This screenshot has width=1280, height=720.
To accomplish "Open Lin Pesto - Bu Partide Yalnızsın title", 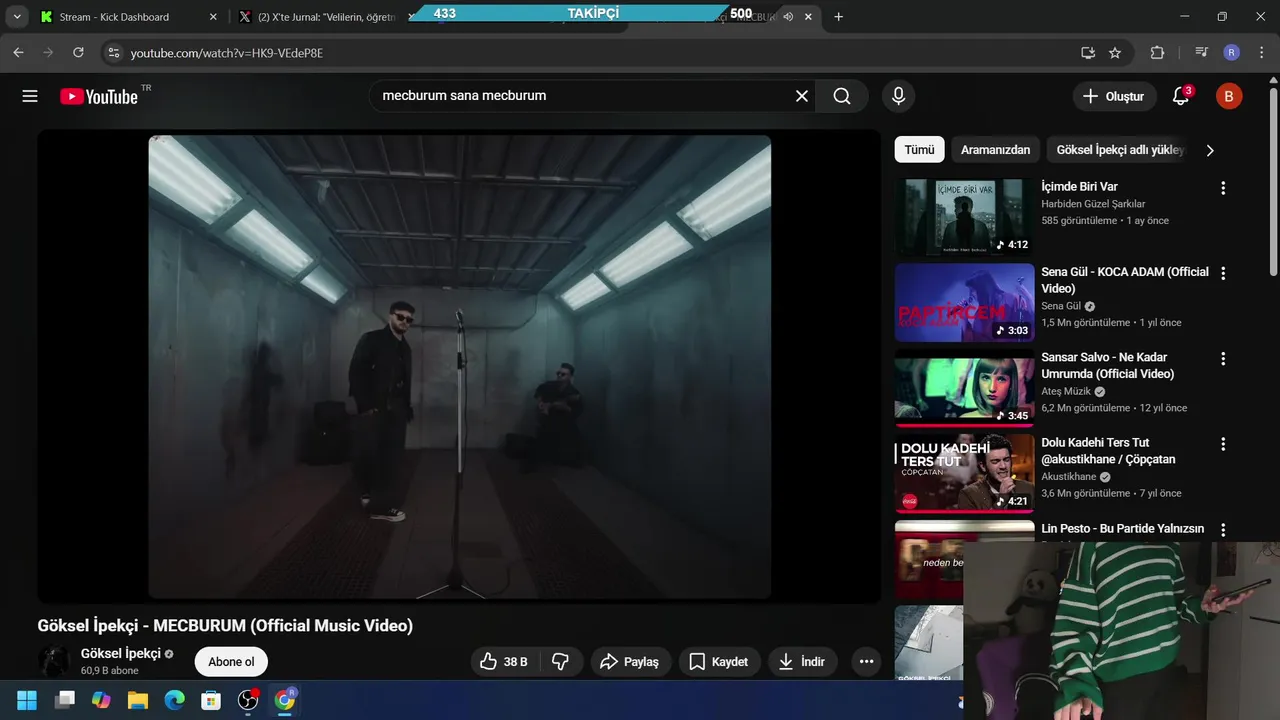I will click(1122, 528).
